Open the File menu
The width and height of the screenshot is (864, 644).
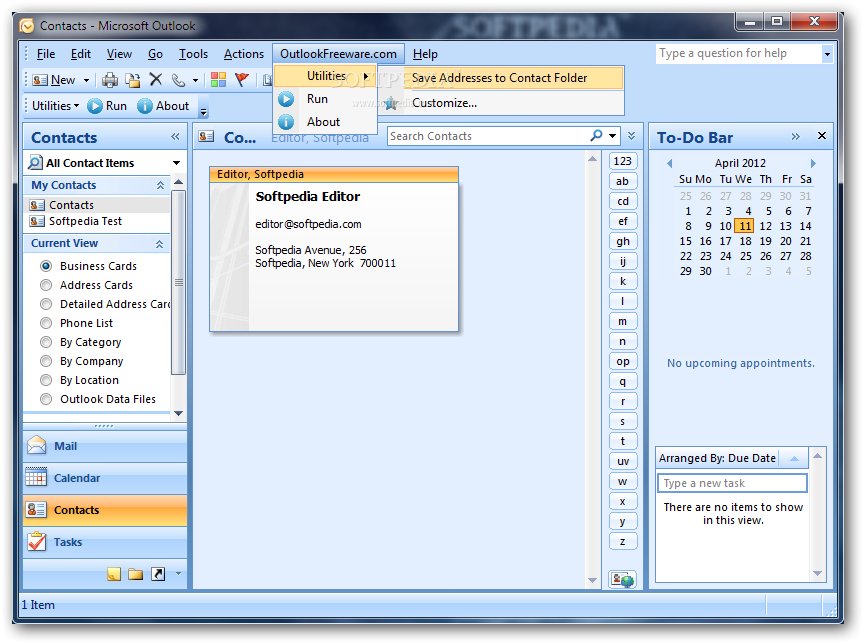[x=46, y=54]
